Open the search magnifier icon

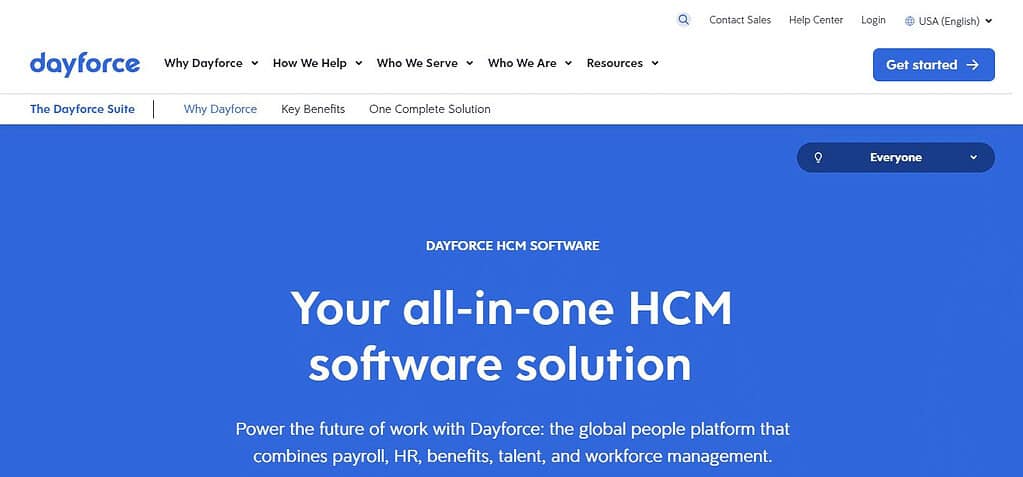click(683, 20)
